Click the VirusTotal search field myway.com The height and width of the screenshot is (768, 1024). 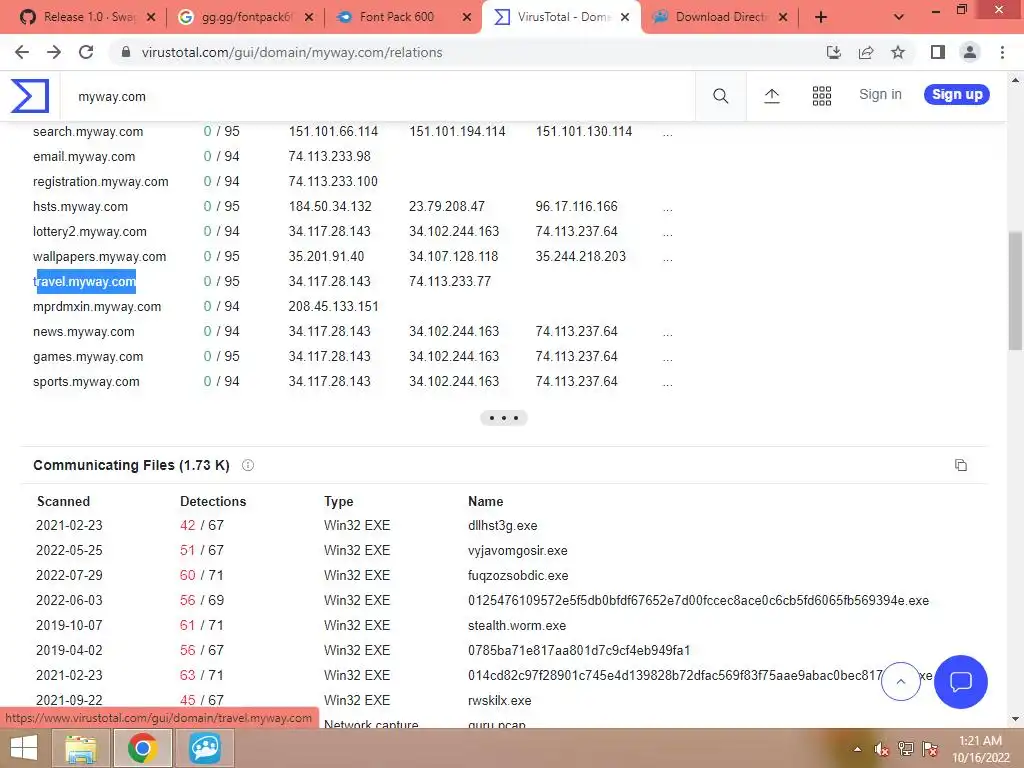[377, 97]
